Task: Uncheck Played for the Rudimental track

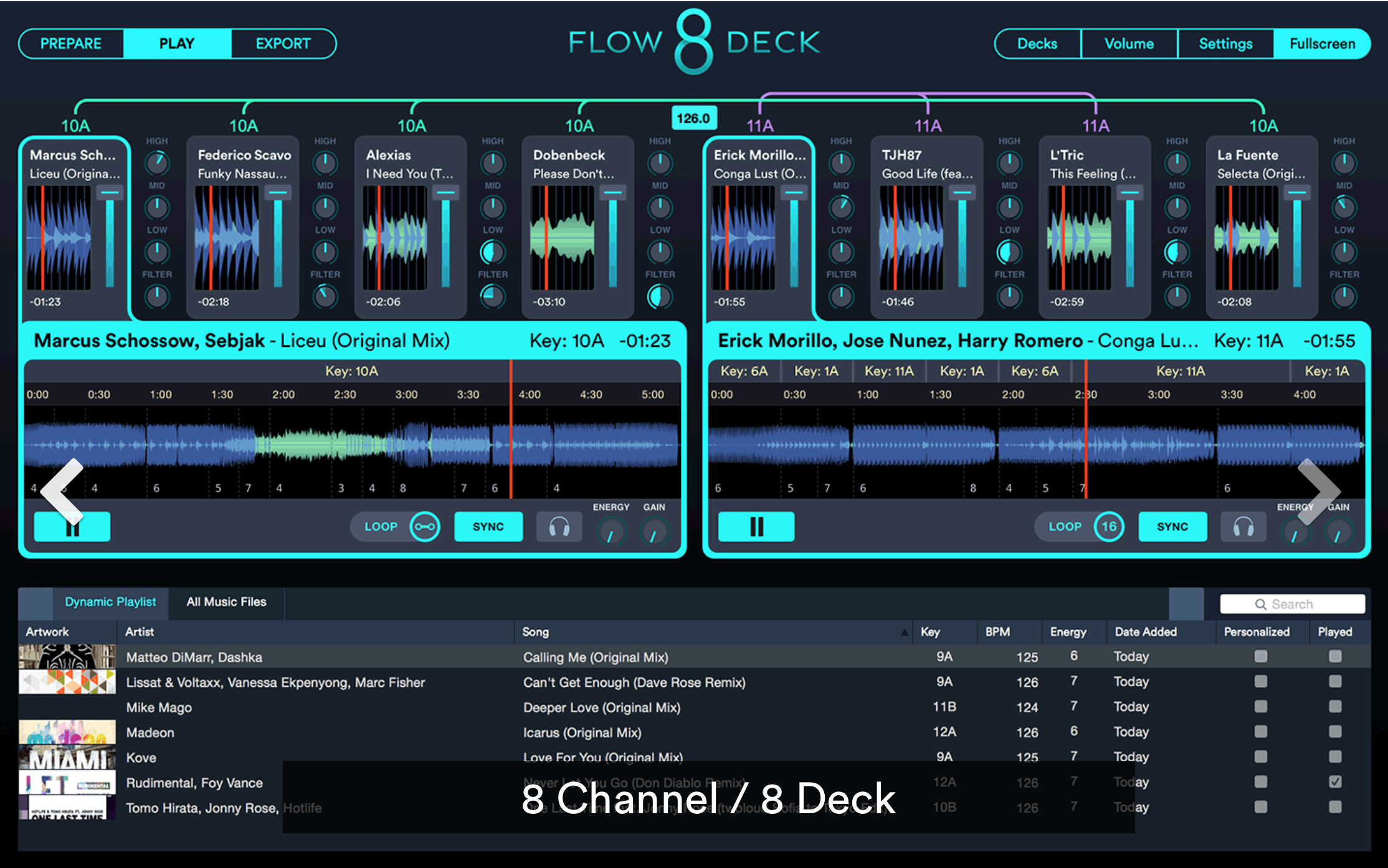Action: tap(1336, 782)
